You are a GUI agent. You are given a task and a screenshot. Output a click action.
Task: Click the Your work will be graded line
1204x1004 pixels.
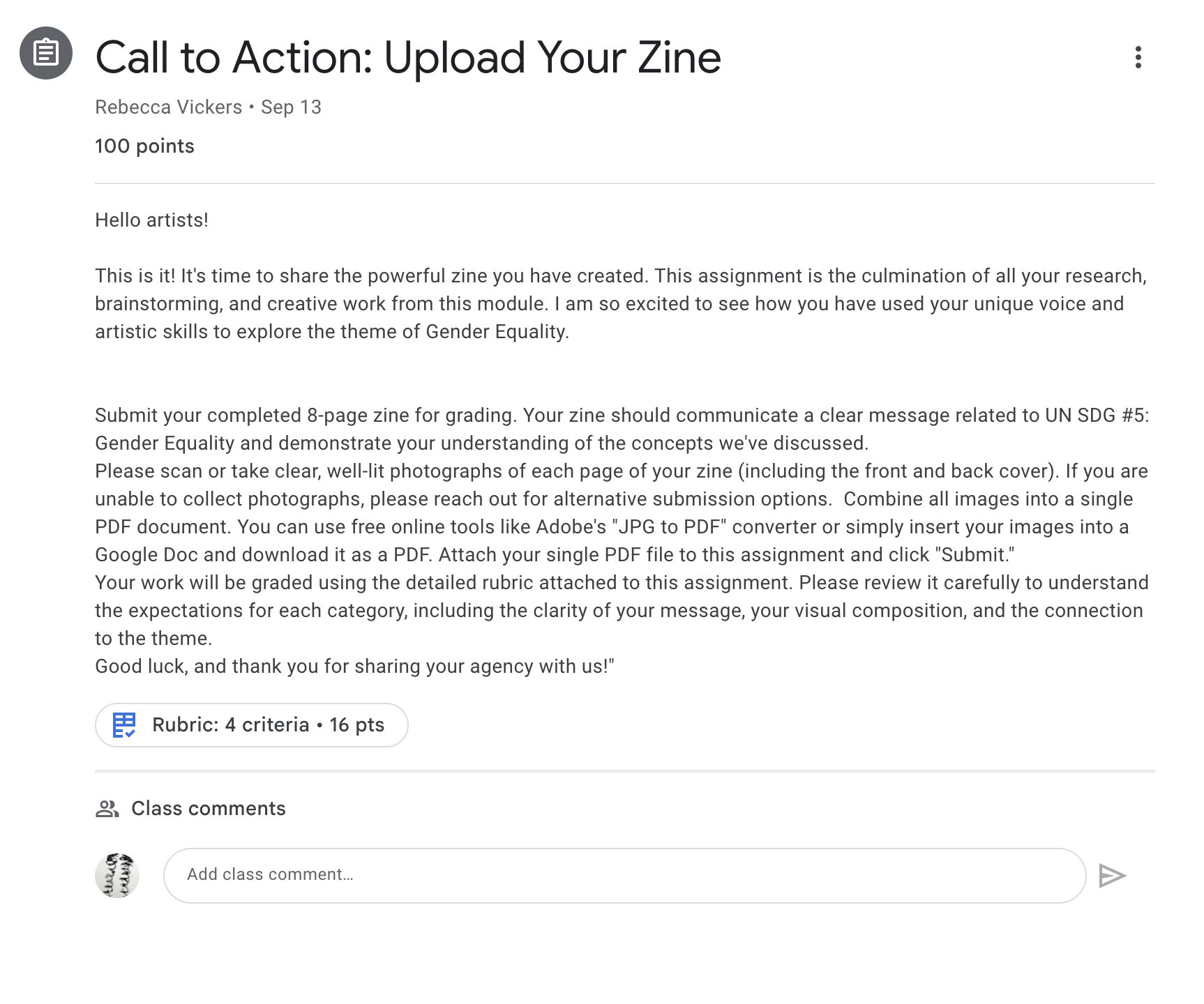point(622,583)
